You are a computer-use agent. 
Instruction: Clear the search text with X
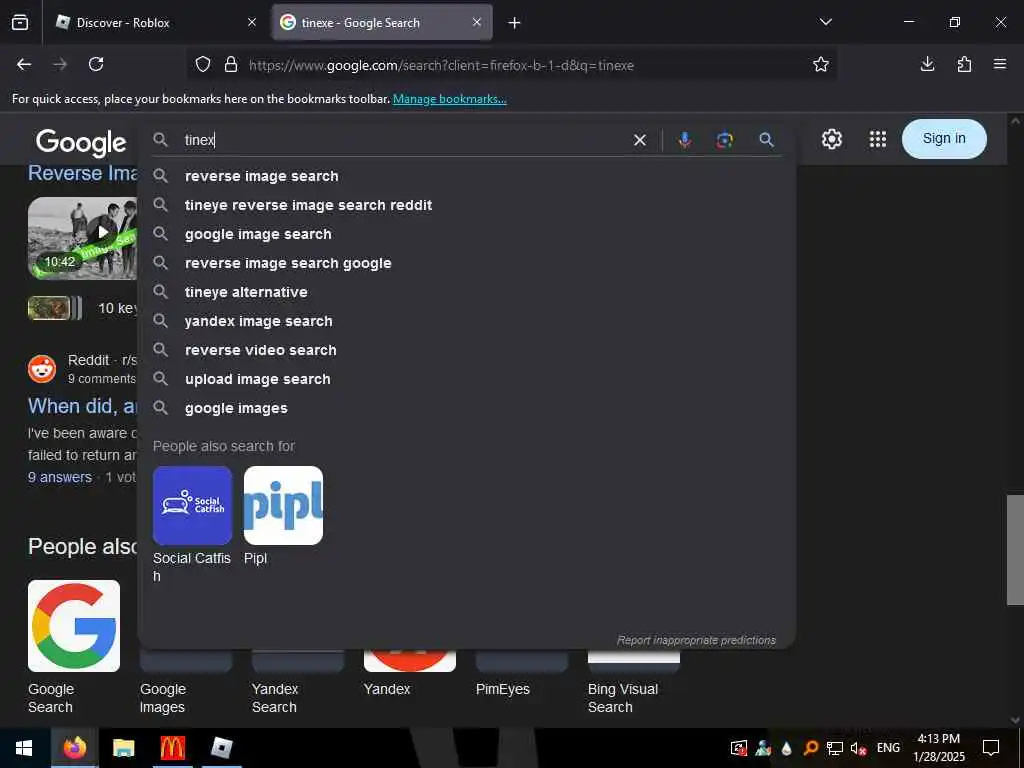coord(640,140)
